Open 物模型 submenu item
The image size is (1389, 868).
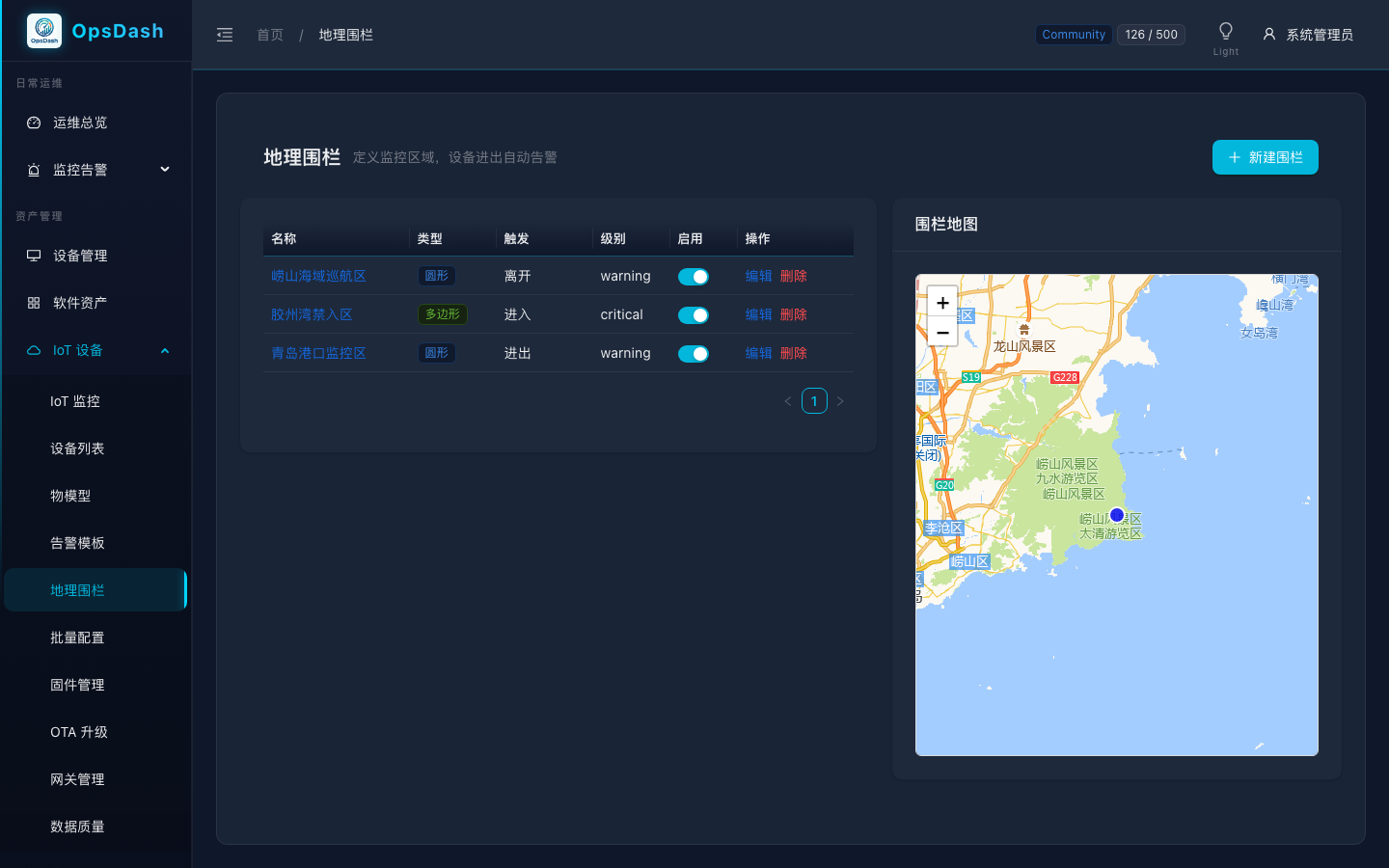point(95,496)
